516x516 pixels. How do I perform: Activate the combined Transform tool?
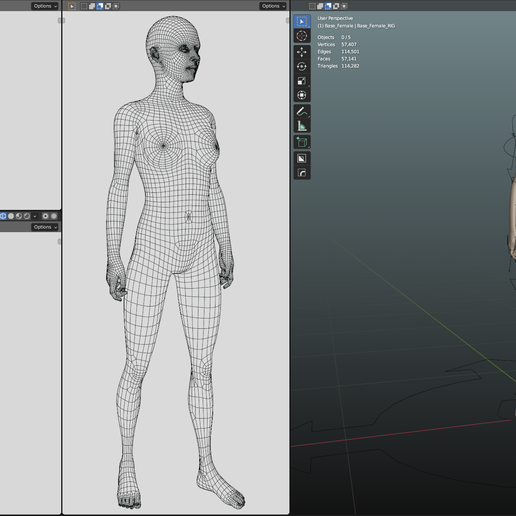coord(302,95)
